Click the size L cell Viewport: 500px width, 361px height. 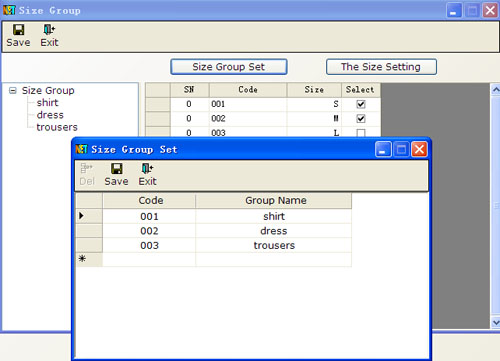pos(314,133)
